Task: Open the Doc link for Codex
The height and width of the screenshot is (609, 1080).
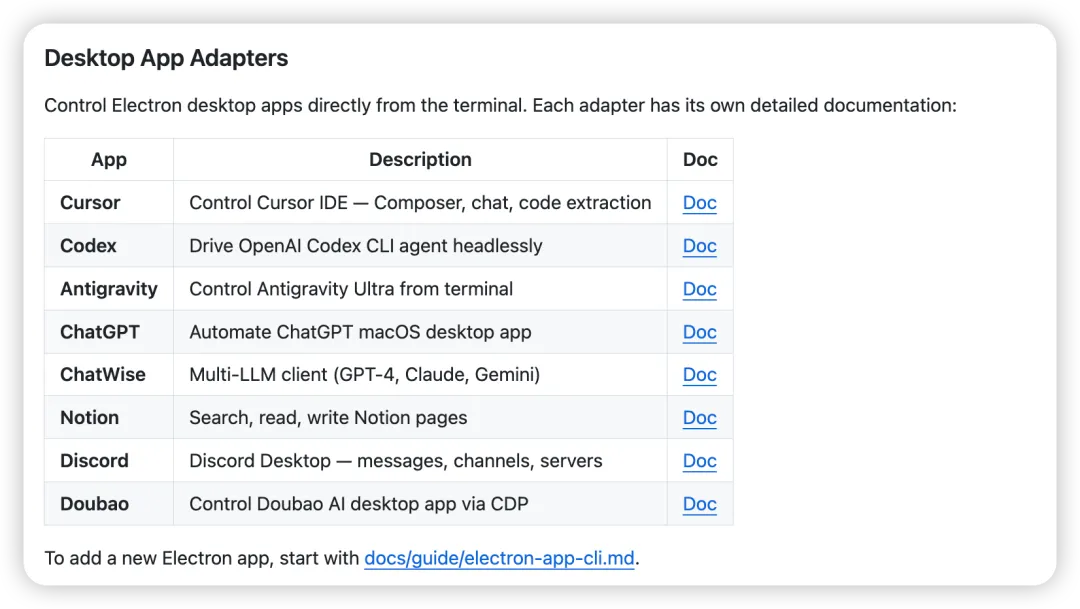Action: 699,246
